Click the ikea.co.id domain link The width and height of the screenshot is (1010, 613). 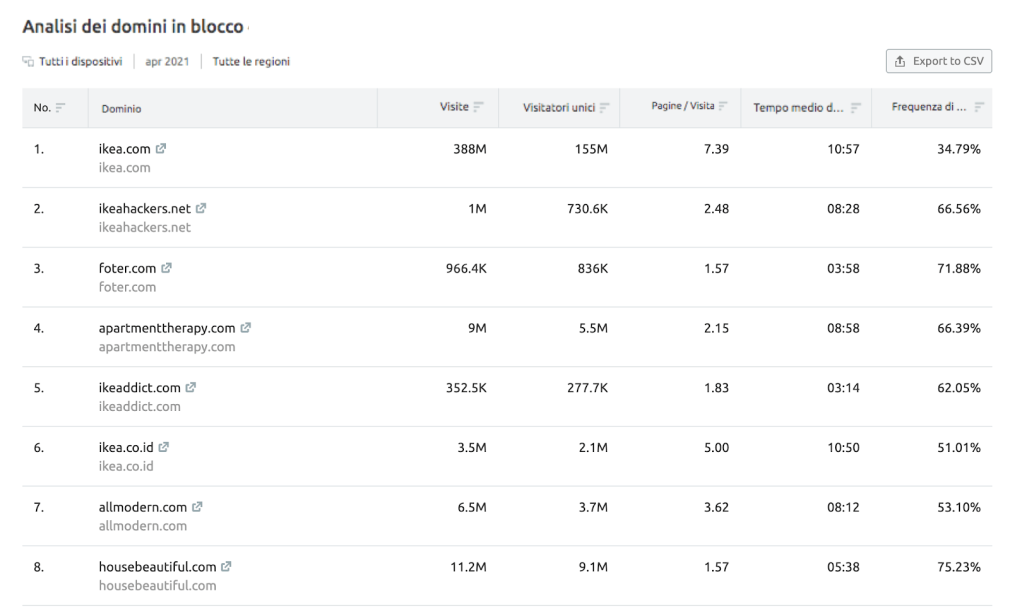[x=126, y=448]
